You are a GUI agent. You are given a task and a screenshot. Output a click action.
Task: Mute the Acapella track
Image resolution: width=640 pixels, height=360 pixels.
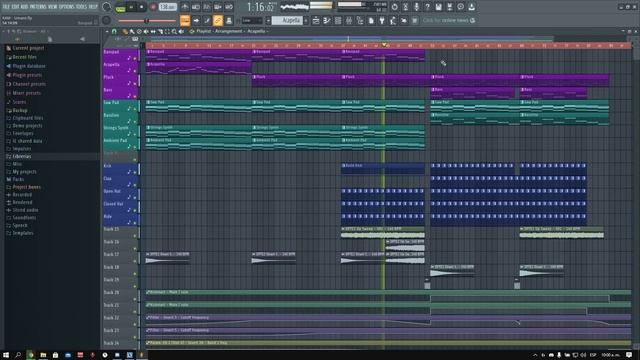[x=135, y=71]
